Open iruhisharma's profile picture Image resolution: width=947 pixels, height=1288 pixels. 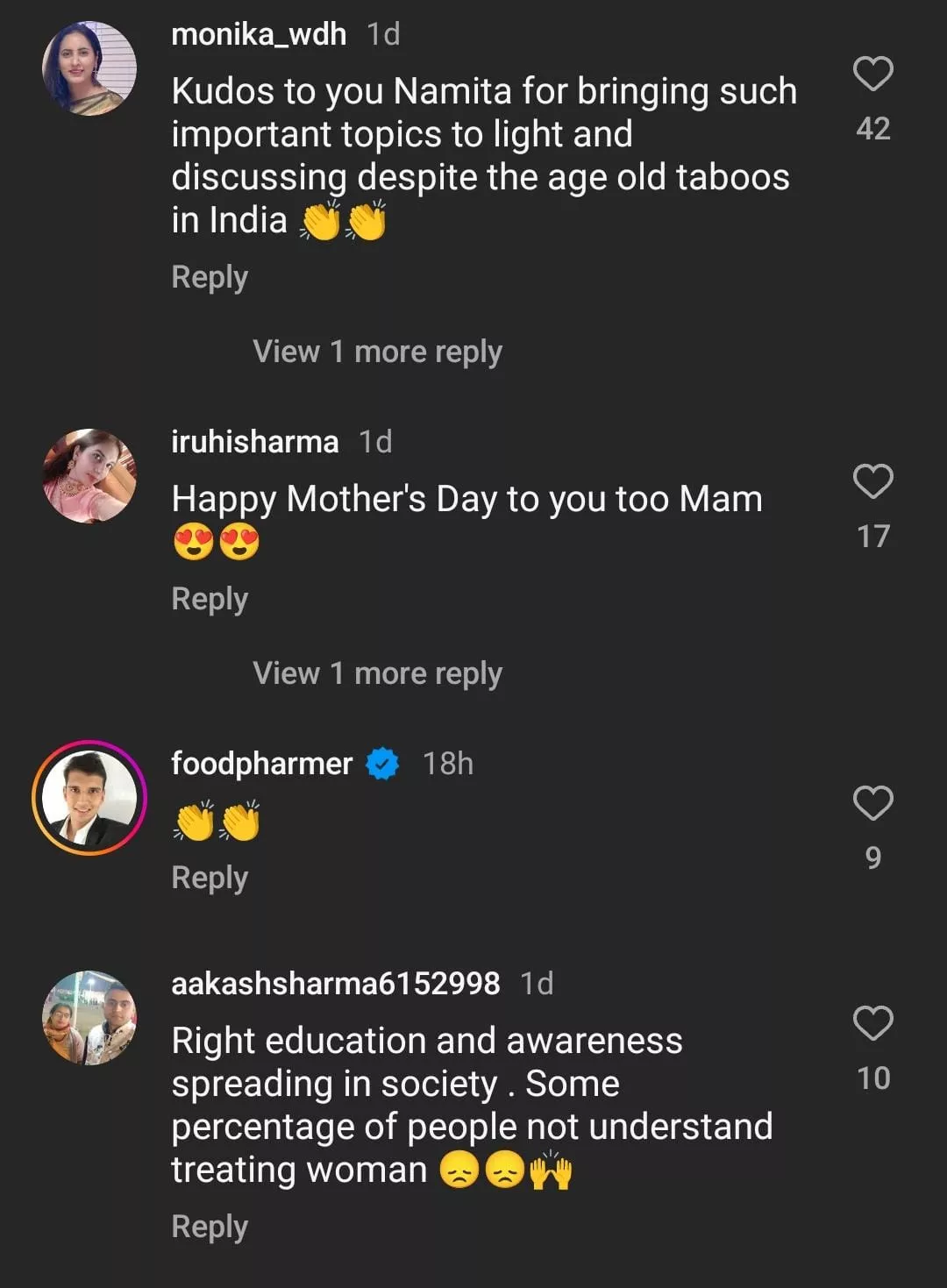[x=89, y=476]
